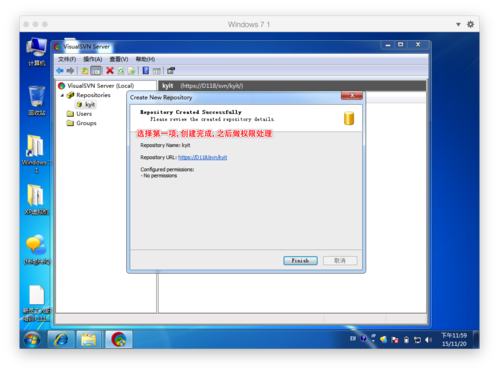Open the VM window dropdown arrow beside gear
The height and width of the screenshot is (372, 499).
click(x=458, y=24)
